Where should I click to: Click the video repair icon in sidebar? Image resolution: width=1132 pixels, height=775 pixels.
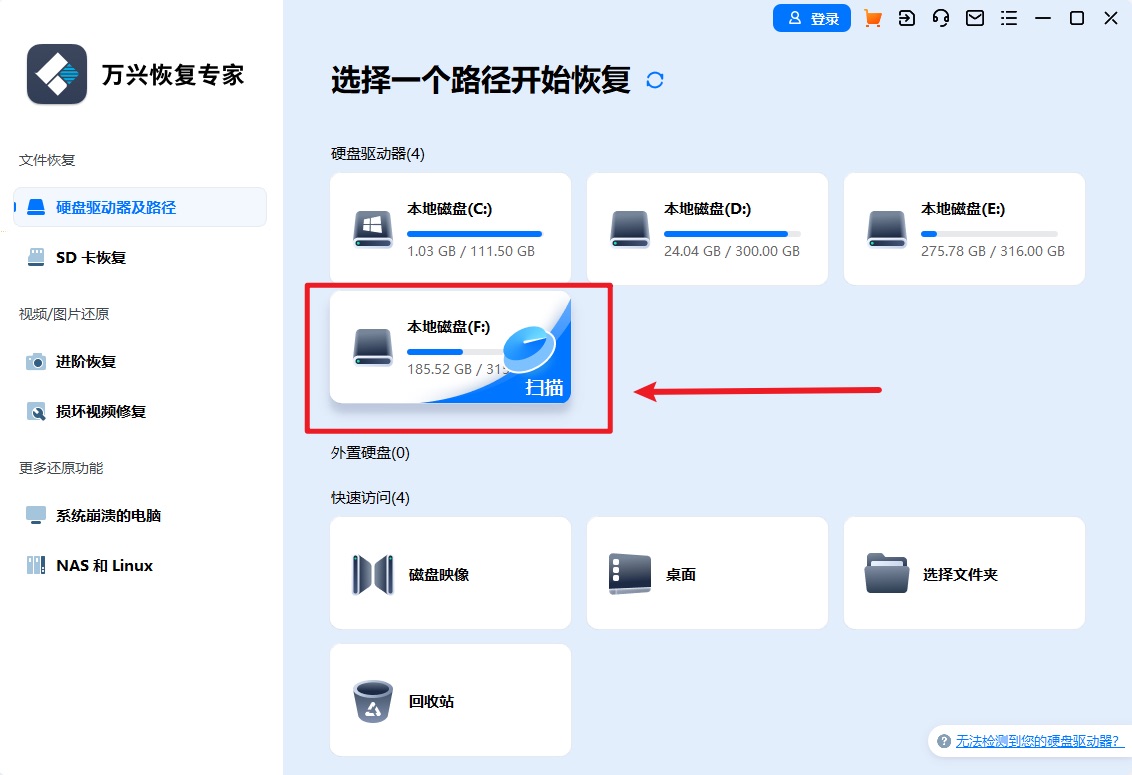[36, 411]
